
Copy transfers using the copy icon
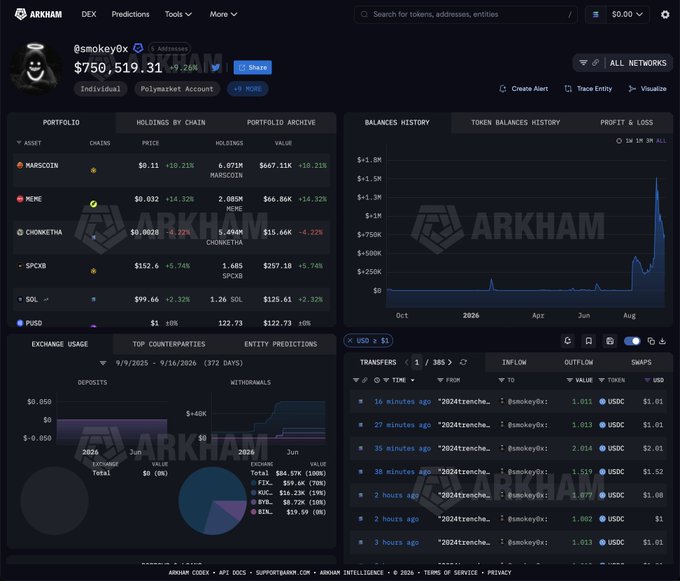[651, 341]
